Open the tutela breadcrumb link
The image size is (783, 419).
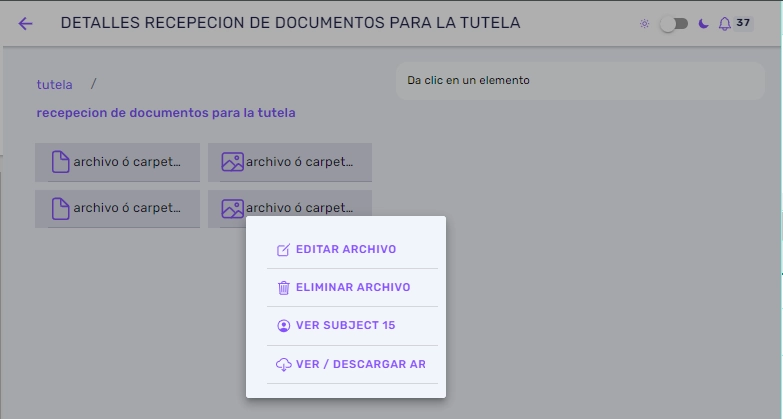tap(54, 84)
